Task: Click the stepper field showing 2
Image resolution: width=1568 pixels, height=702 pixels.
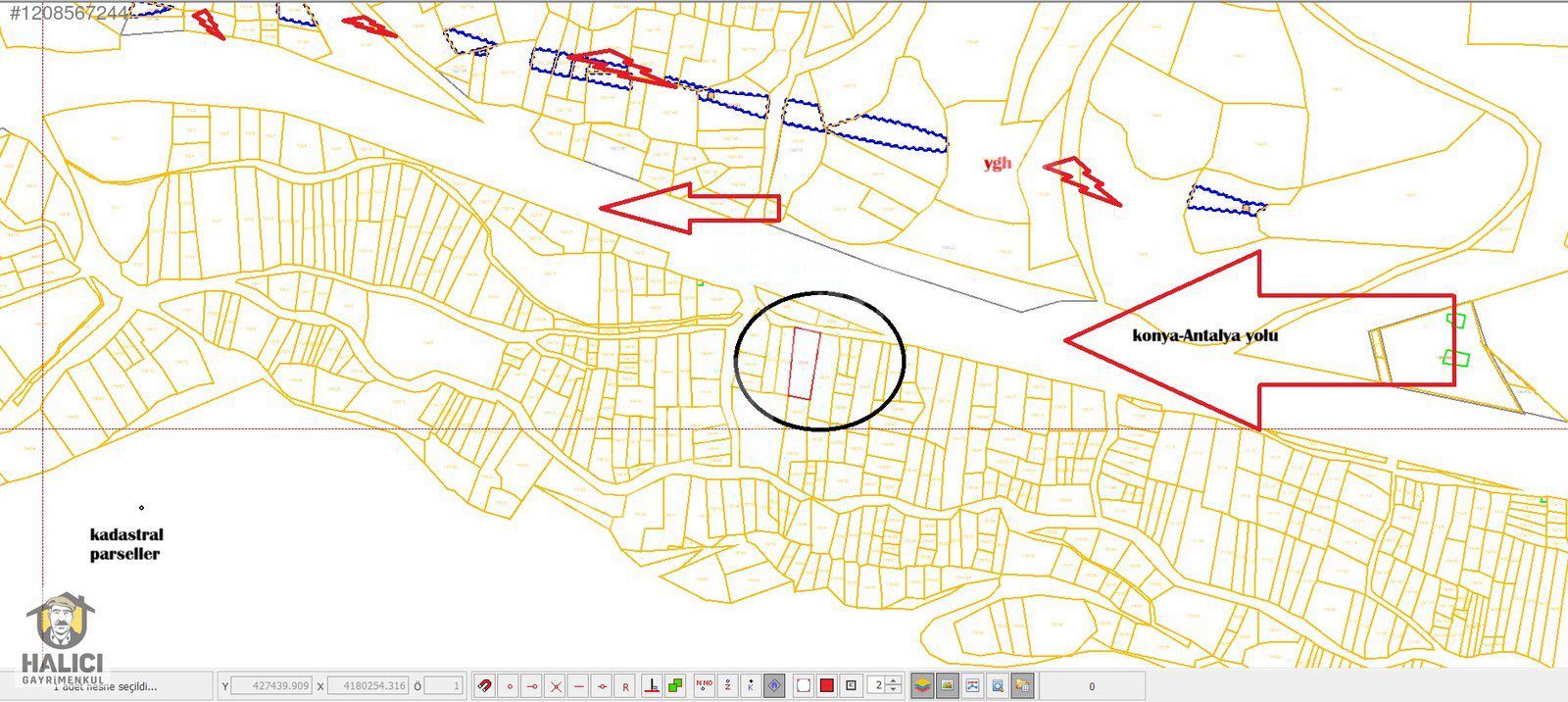Action: coord(878,686)
